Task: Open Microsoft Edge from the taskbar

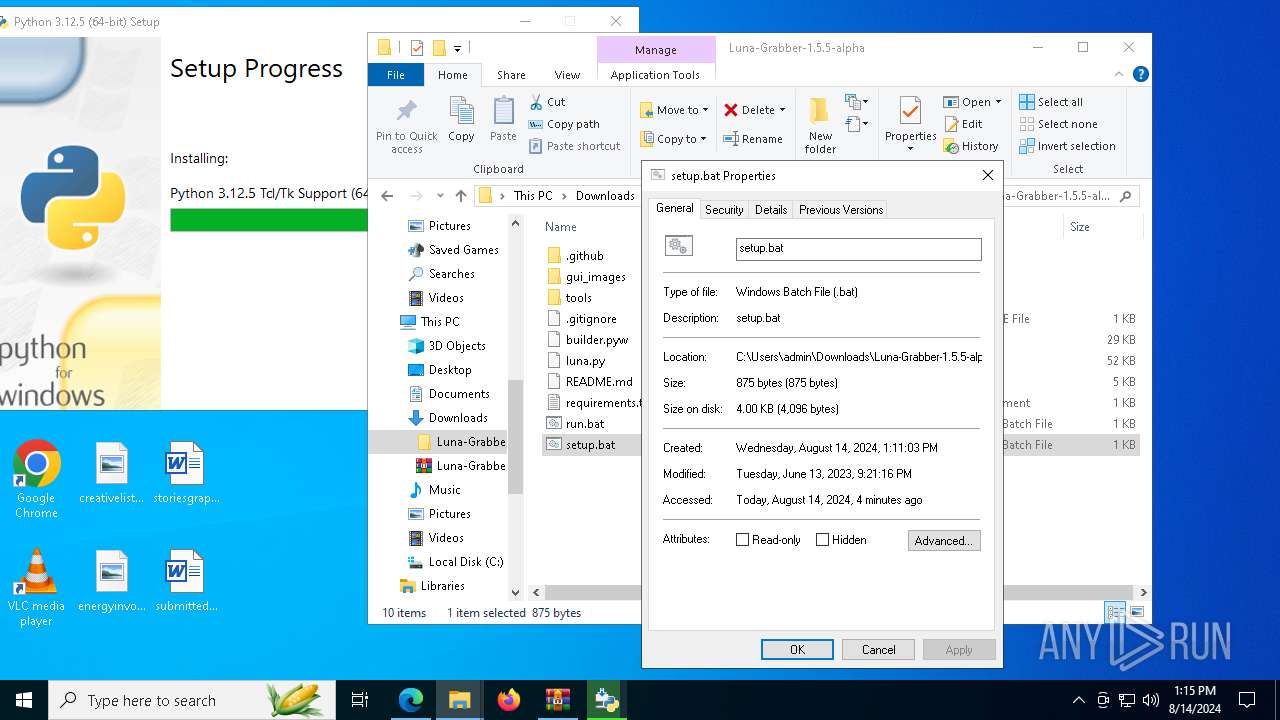Action: [411, 700]
